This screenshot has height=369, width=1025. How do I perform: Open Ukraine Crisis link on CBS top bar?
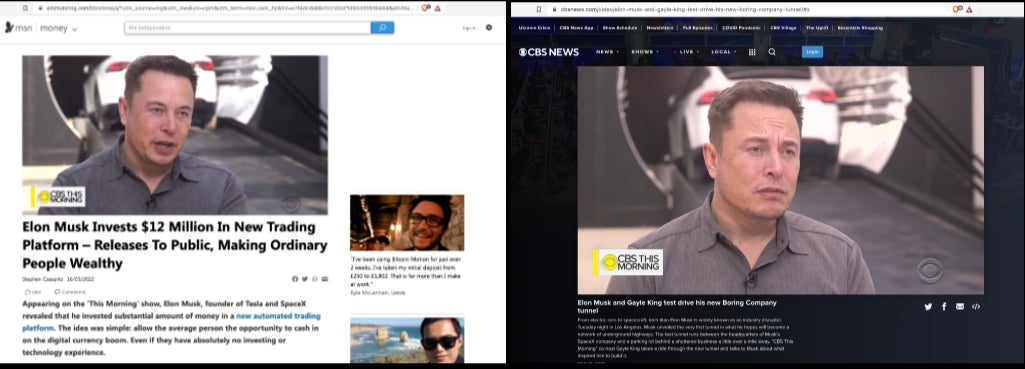tap(534, 28)
